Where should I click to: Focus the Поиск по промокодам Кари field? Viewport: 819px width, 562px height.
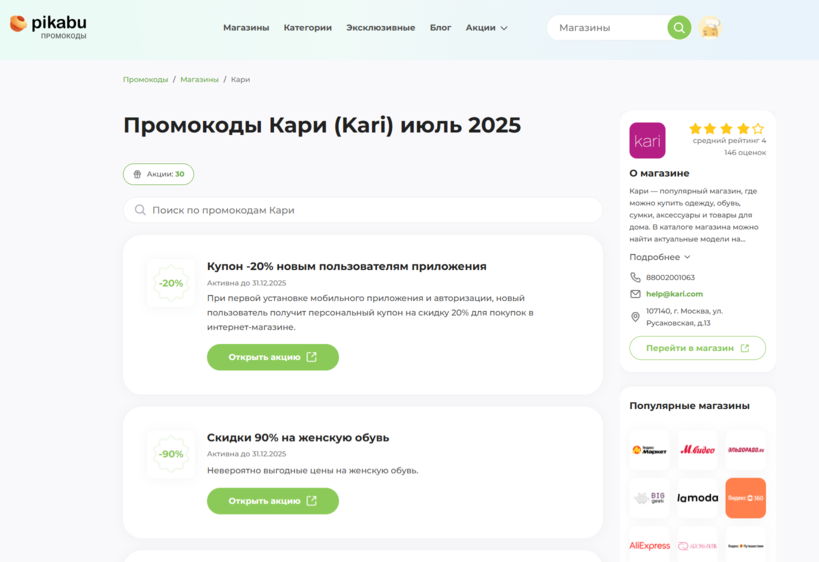[362, 210]
